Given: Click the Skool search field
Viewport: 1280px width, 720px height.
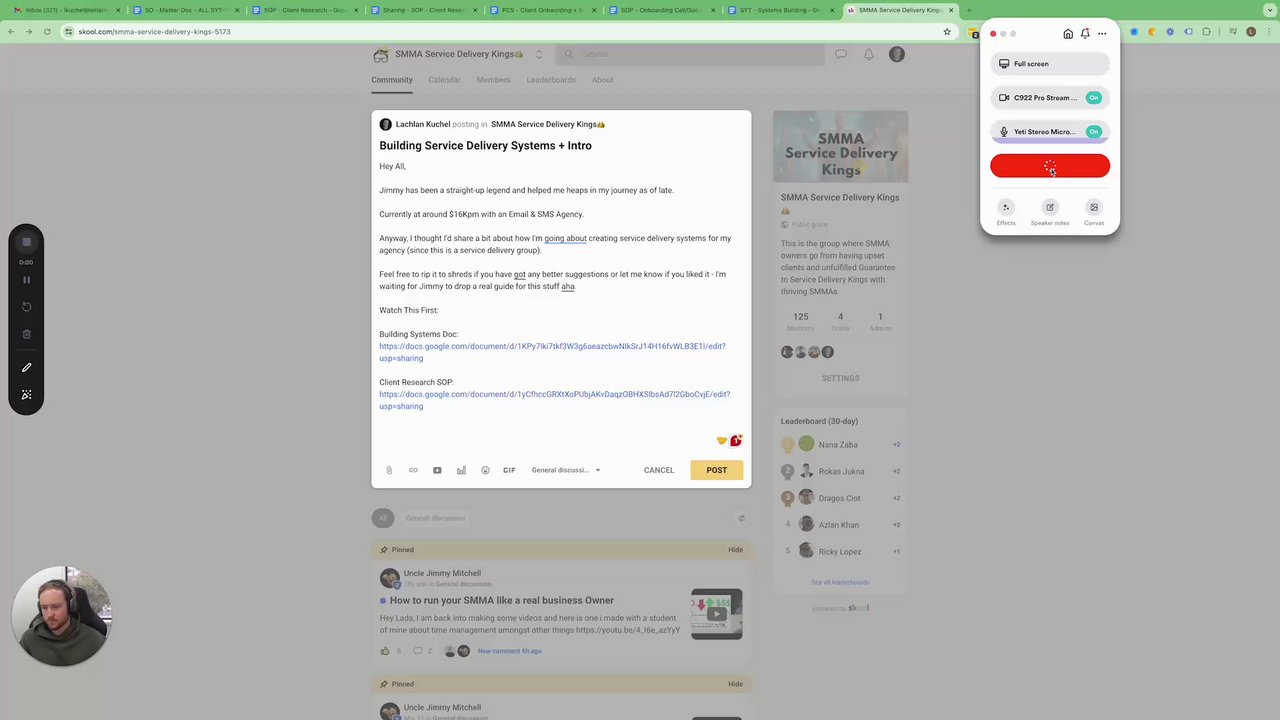Looking at the screenshot, I should (690, 54).
